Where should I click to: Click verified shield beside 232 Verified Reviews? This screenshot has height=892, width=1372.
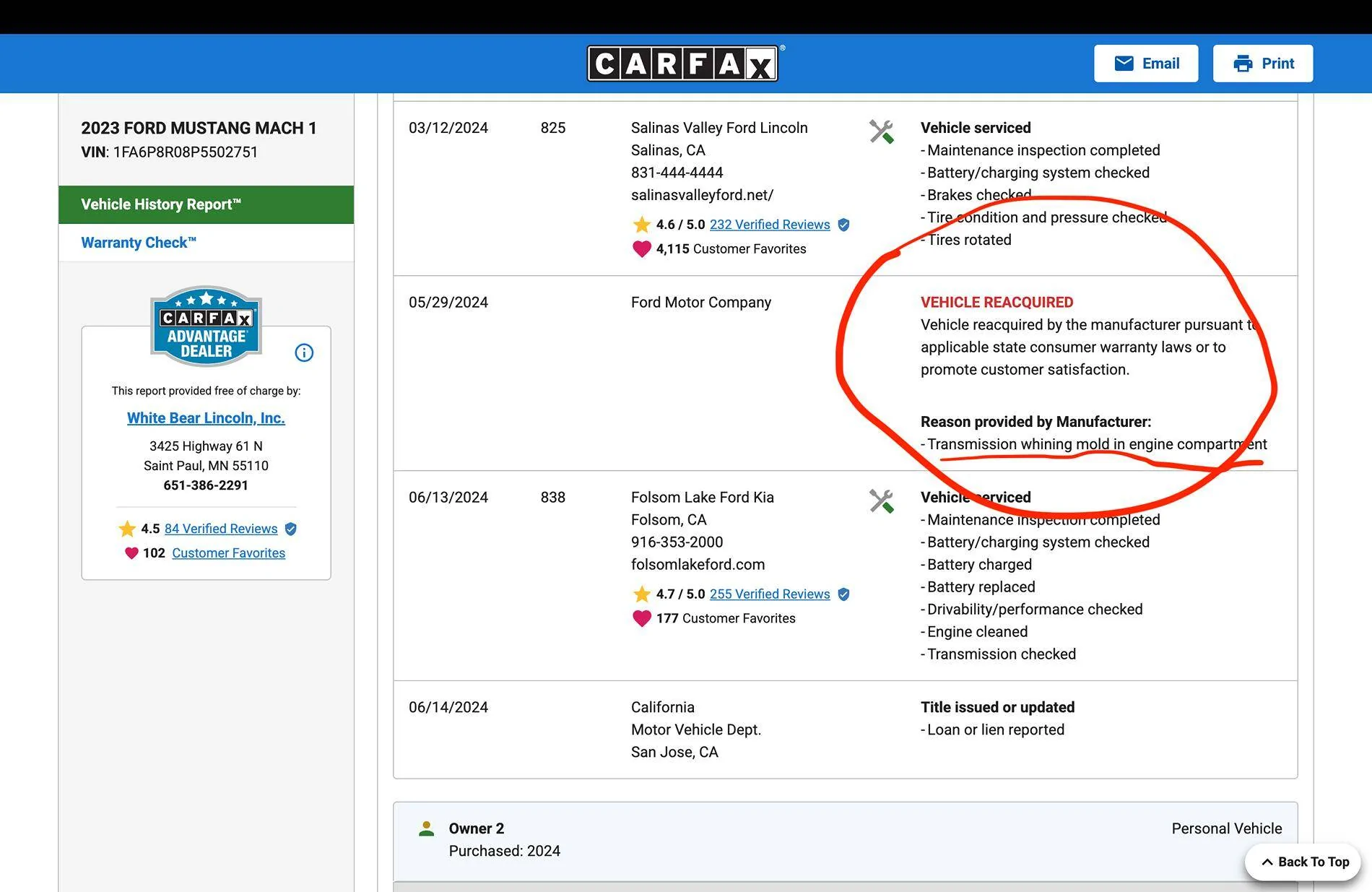pyautogui.click(x=843, y=225)
